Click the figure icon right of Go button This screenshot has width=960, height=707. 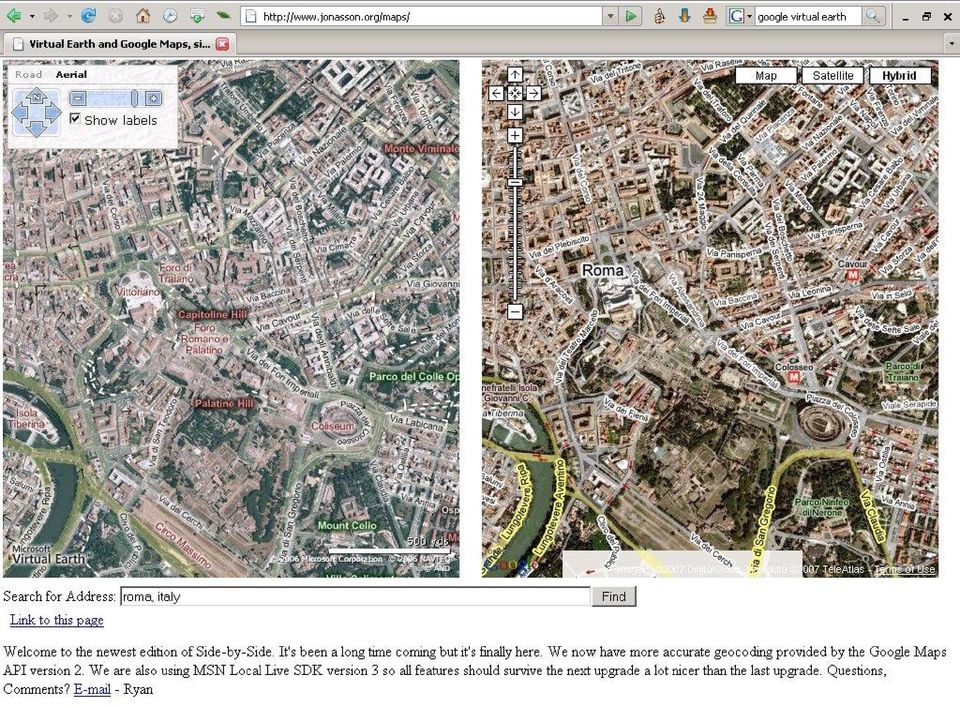point(659,17)
